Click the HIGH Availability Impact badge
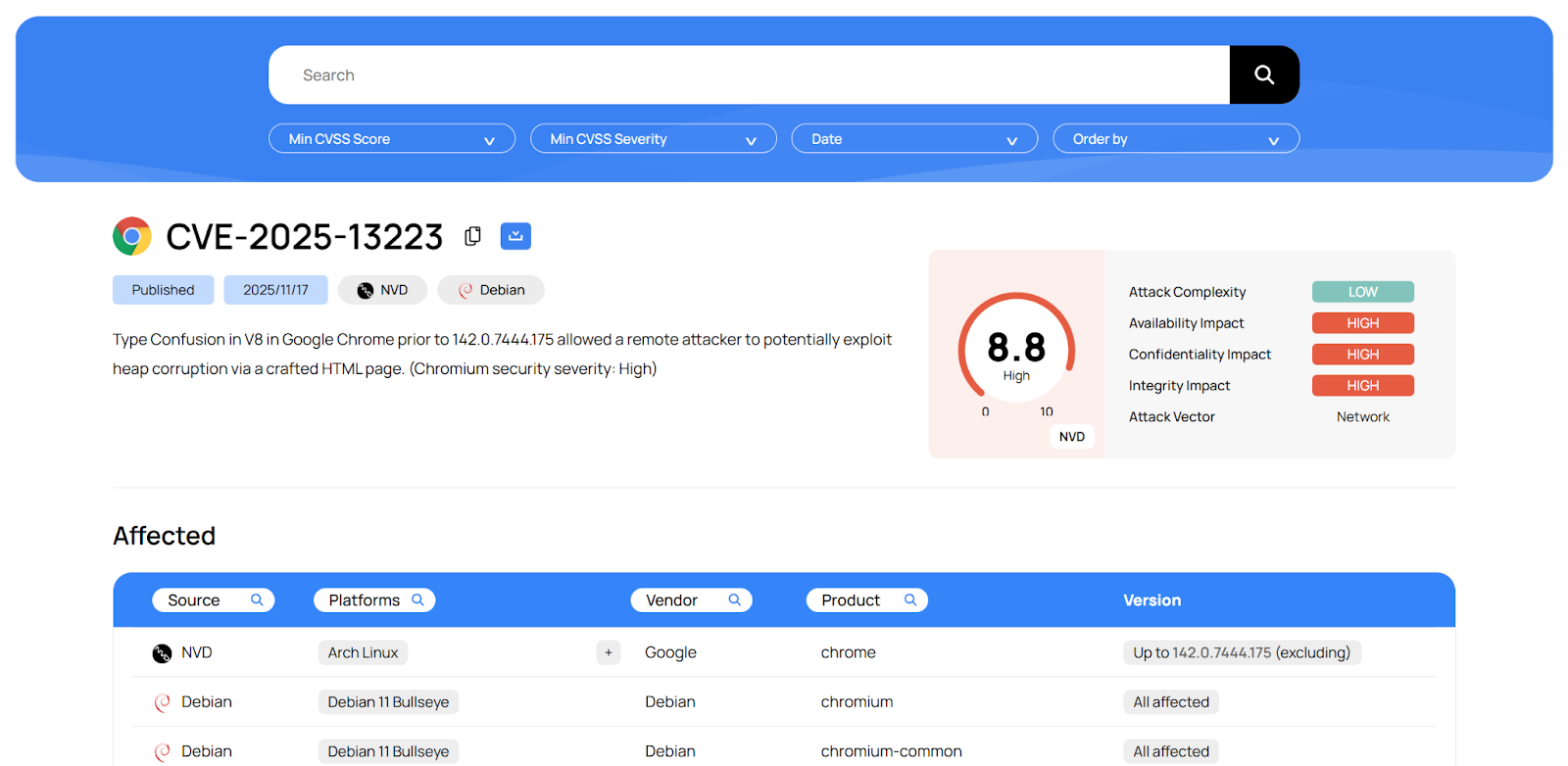The height and width of the screenshot is (766, 1568). pos(1363,323)
